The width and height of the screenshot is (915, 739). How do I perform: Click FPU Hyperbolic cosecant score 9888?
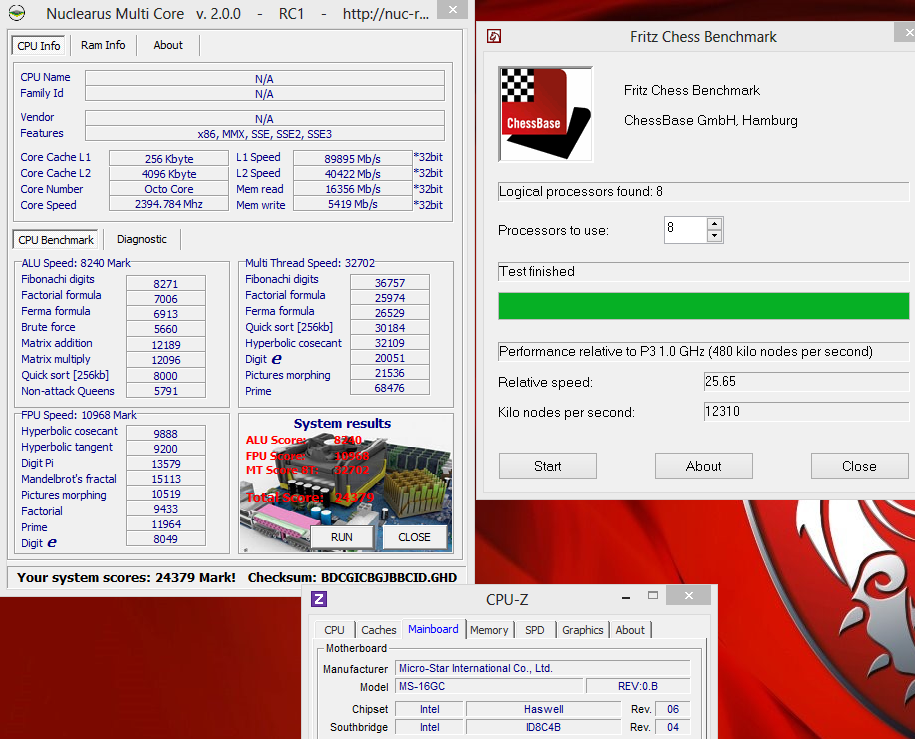166,434
